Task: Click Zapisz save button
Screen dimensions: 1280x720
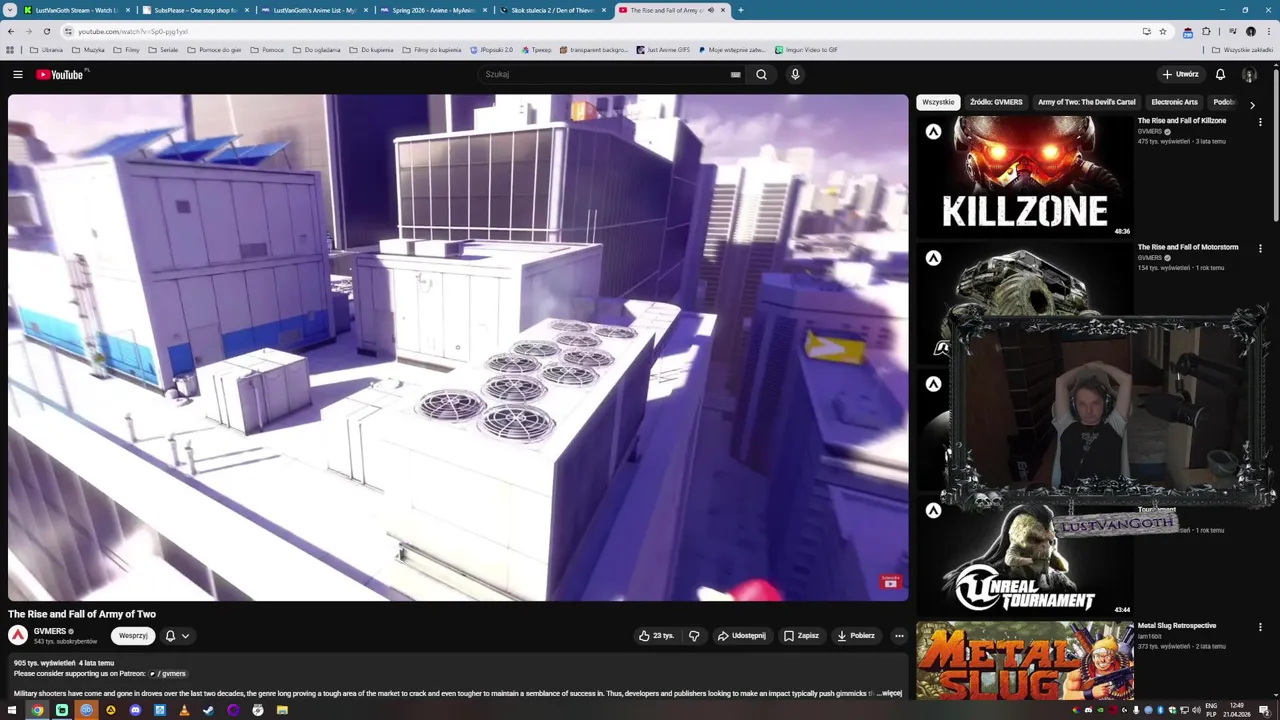Action: pos(801,636)
